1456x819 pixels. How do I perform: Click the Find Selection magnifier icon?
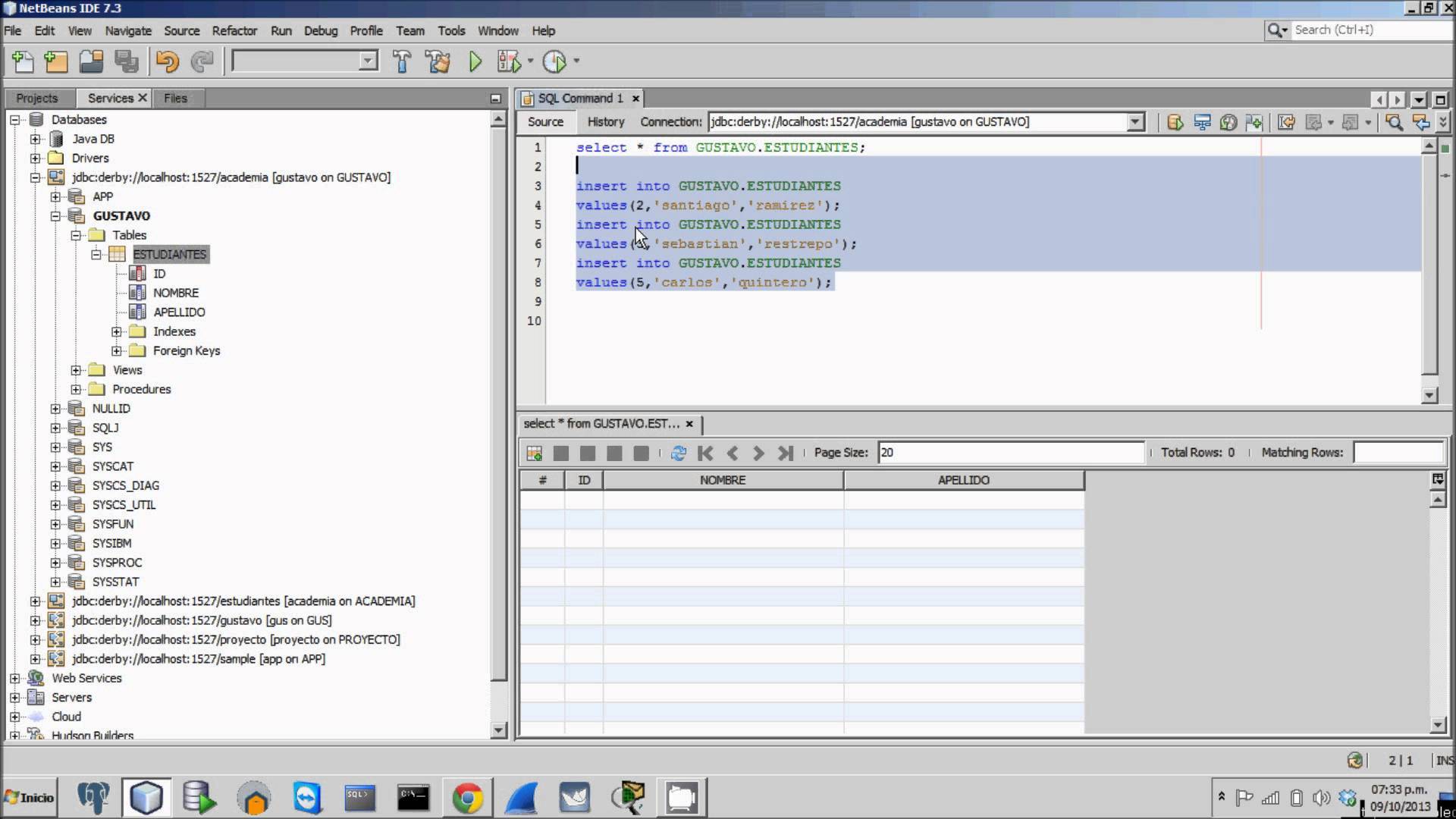click(x=1393, y=122)
